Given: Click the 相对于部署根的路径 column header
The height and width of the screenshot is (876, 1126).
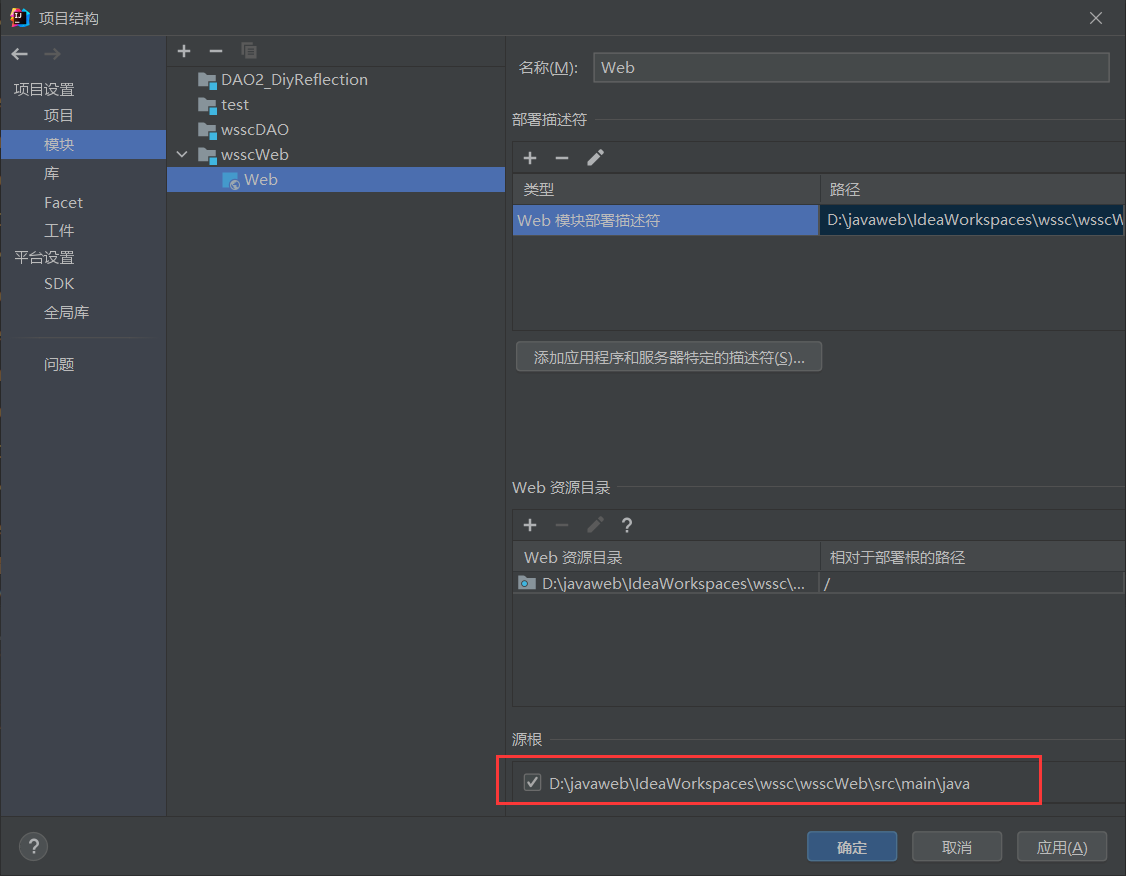Looking at the screenshot, I should pos(972,557).
